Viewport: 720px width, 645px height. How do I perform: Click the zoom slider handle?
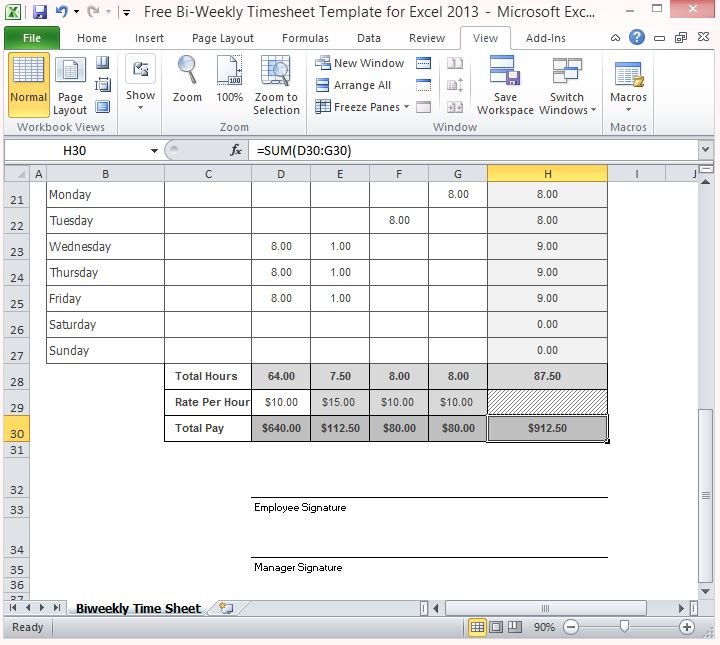(624, 627)
